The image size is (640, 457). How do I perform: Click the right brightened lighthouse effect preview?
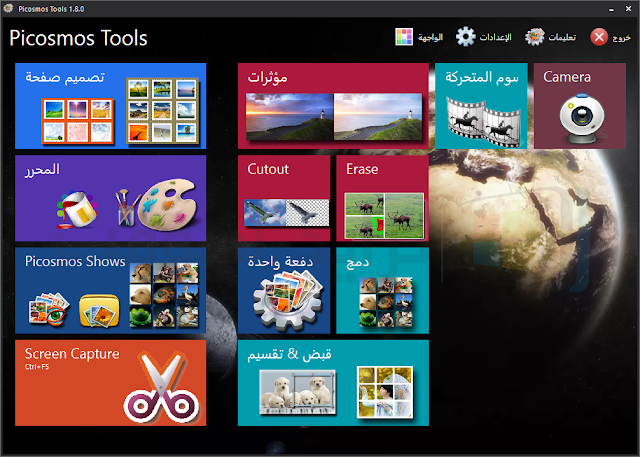pos(378,117)
